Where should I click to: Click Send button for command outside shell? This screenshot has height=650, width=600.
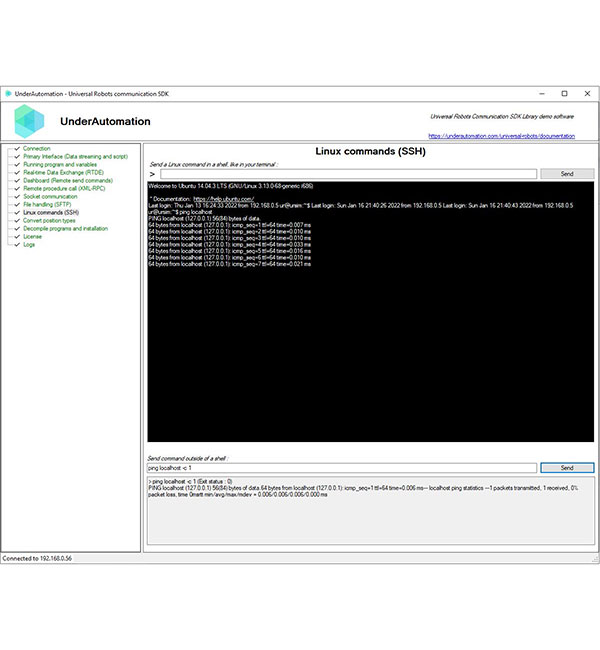pyautogui.click(x=567, y=468)
